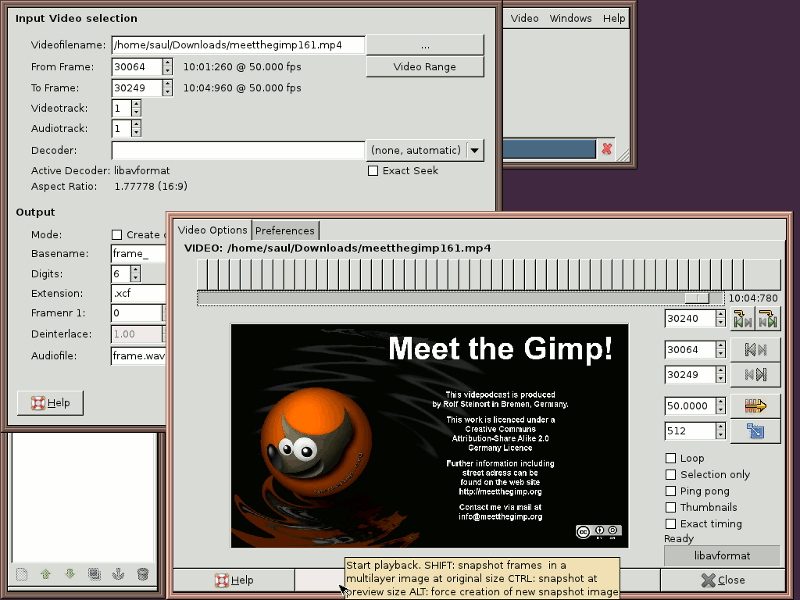Viewport: 800px width, 600px height.
Task: Click the anchor layer icon
Action: [118, 574]
